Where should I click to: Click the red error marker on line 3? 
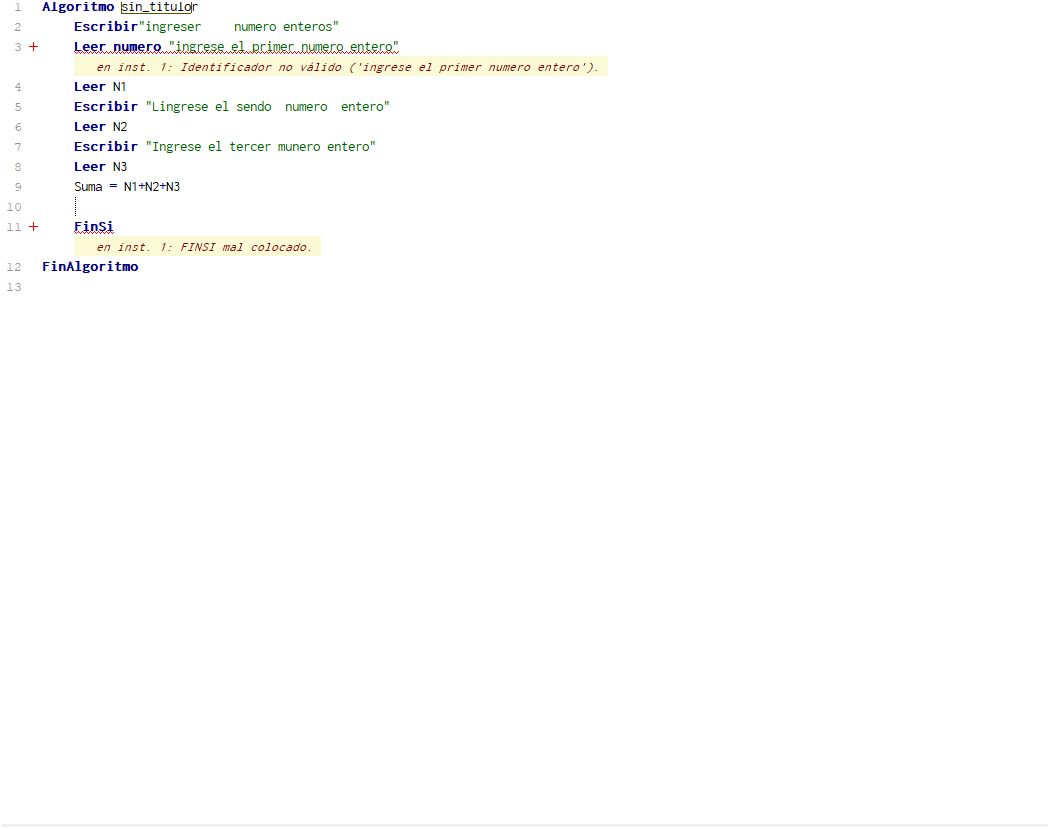33,47
